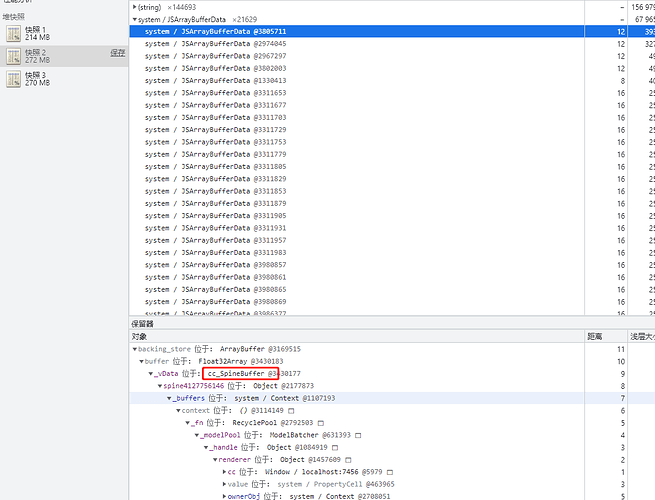655x500 pixels.
Task: Select row JSArrayBufferData @3311931
Action: [x=392, y=228]
